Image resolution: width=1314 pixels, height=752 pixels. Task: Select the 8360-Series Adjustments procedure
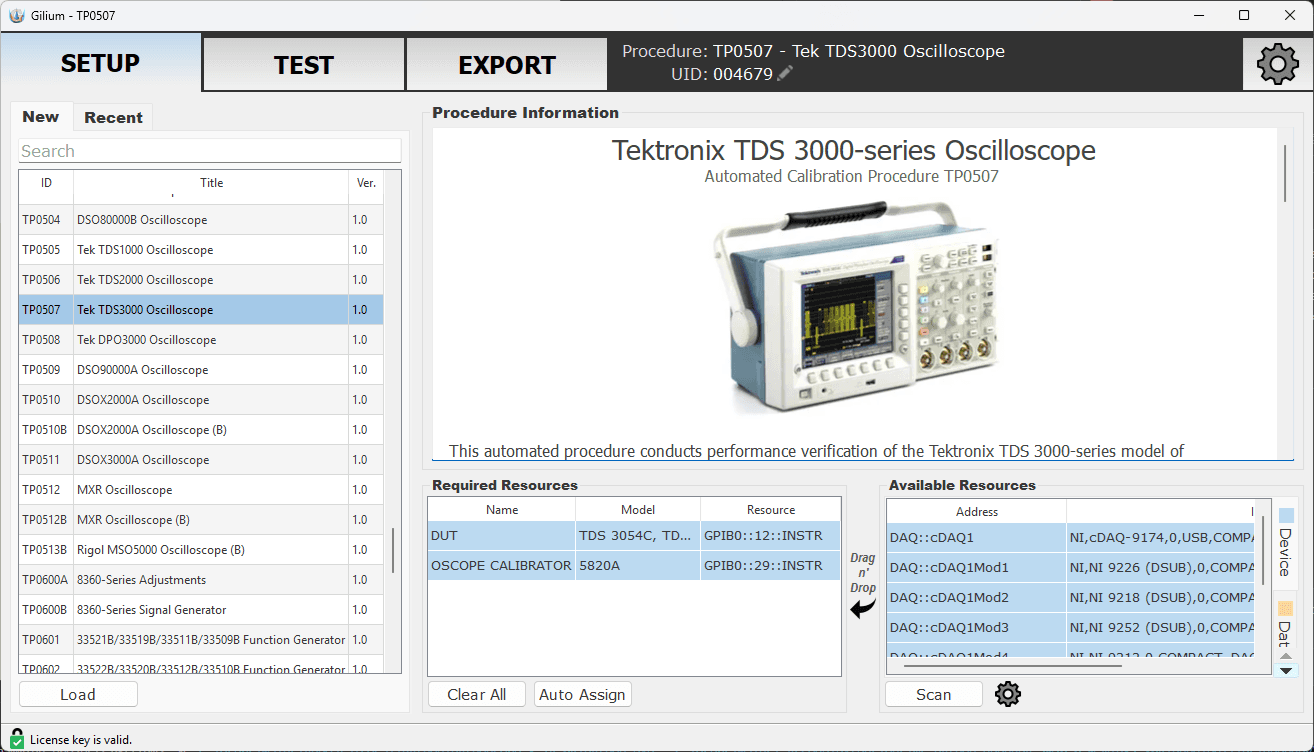pos(201,580)
